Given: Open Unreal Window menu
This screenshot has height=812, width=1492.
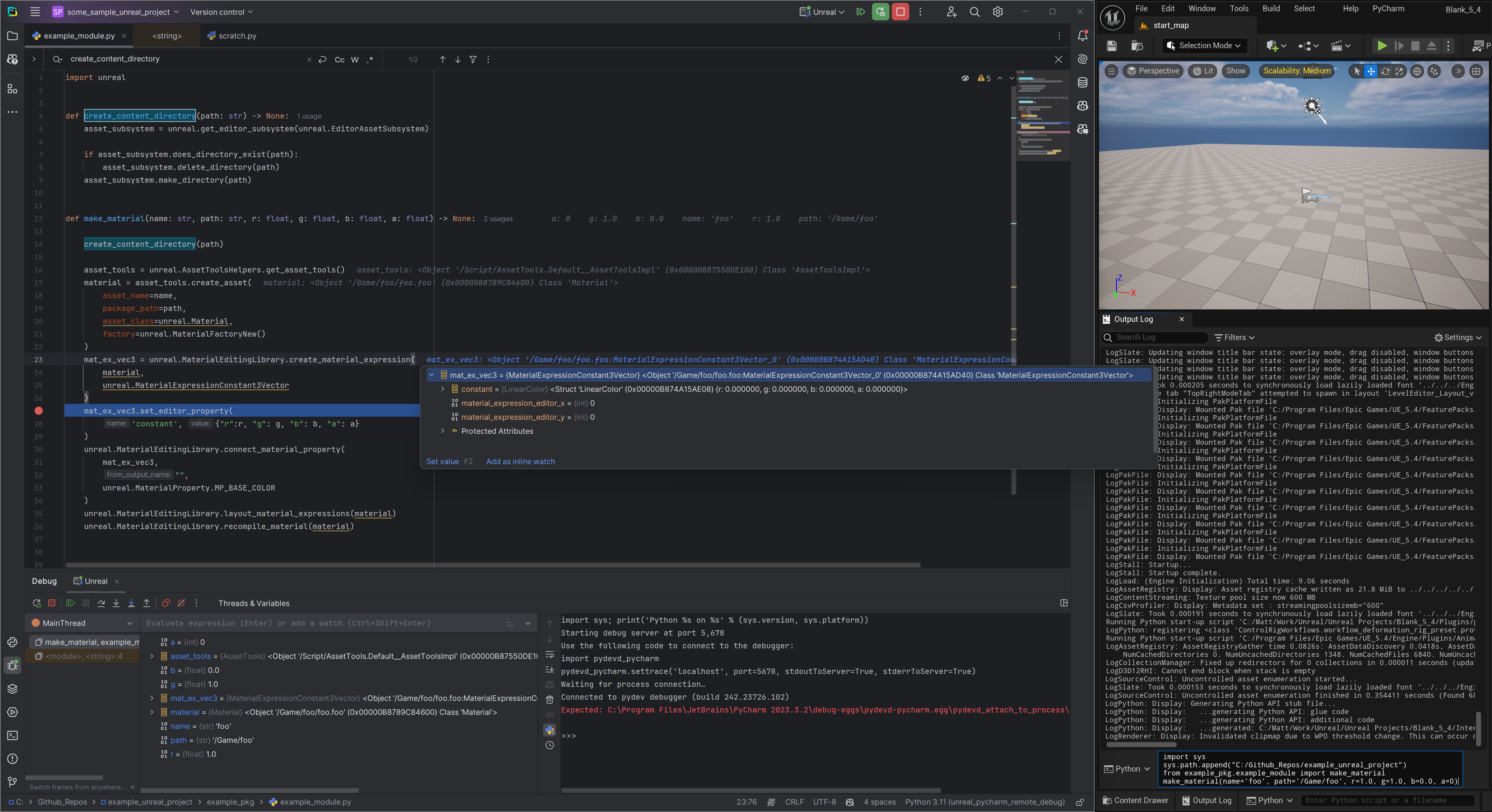Looking at the screenshot, I should (1202, 9).
